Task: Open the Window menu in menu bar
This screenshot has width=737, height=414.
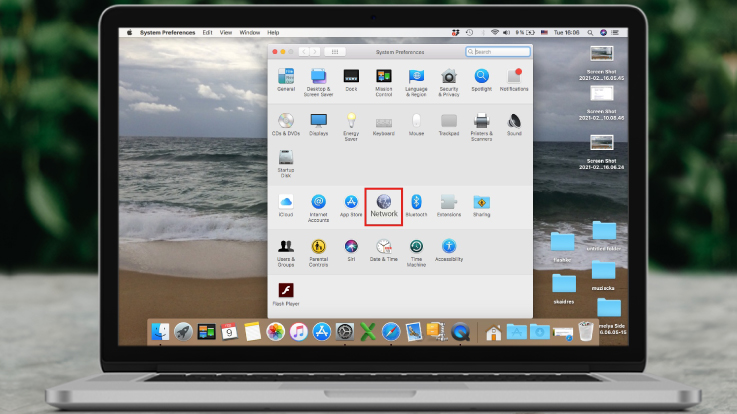Action: coord(250,32)
